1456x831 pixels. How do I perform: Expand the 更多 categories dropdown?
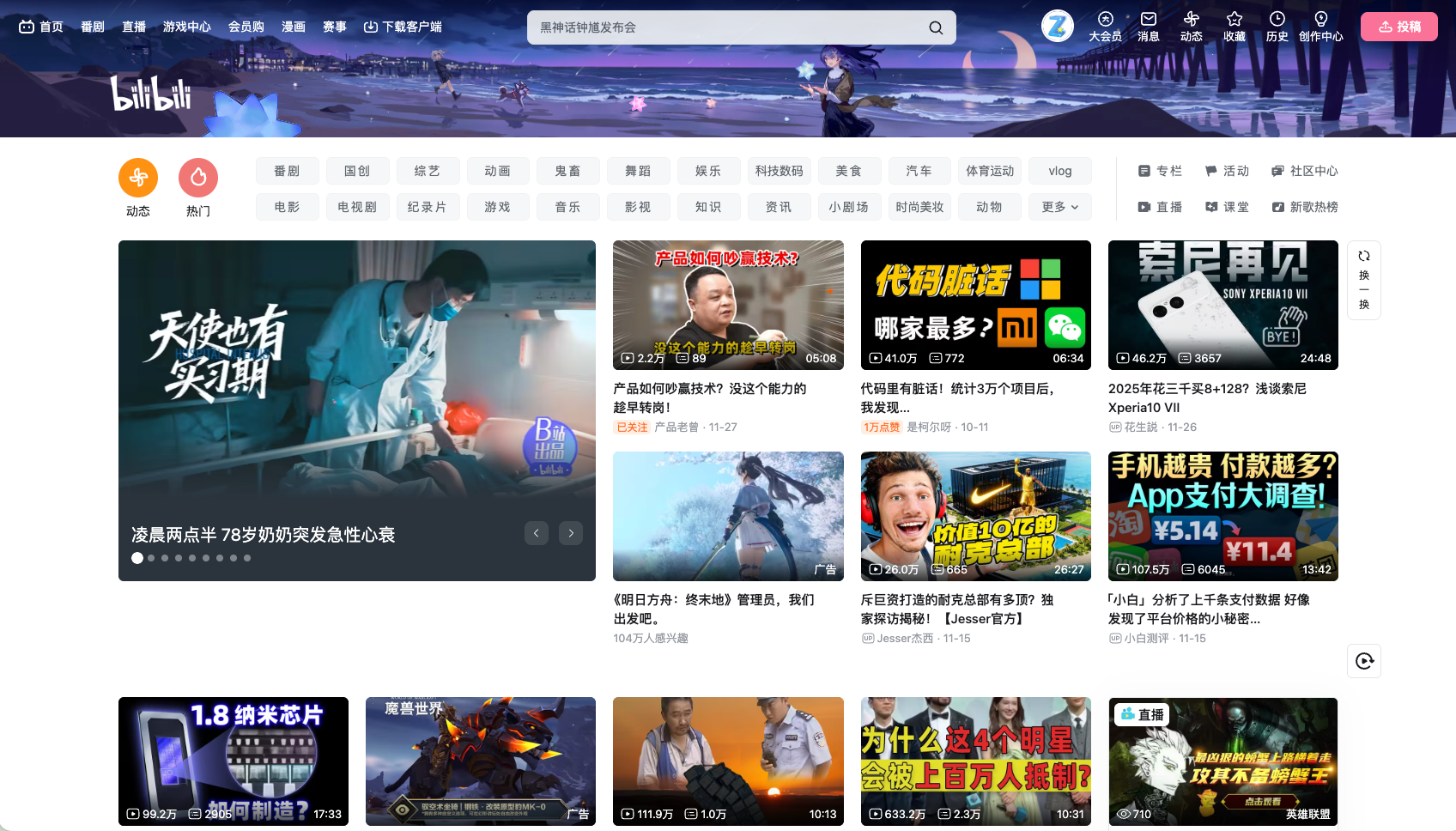(1059, 207)
